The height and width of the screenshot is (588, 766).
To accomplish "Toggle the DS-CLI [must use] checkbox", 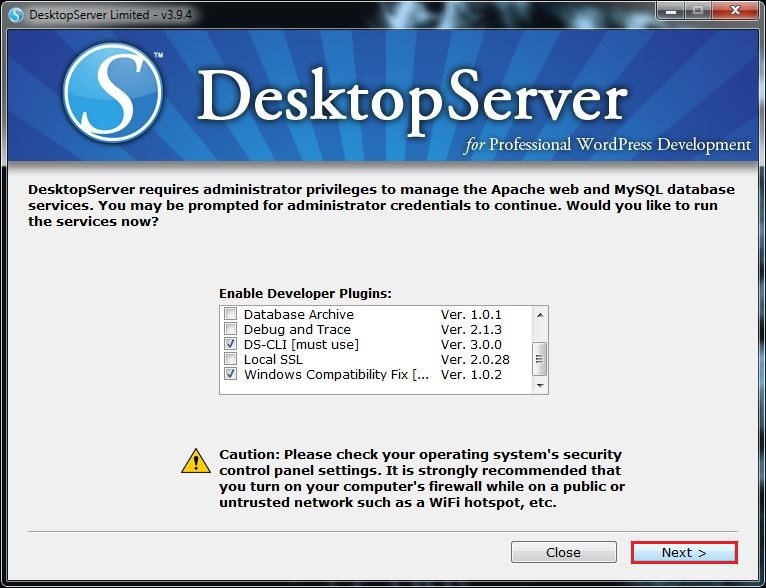I will click(x=231, y=344).
